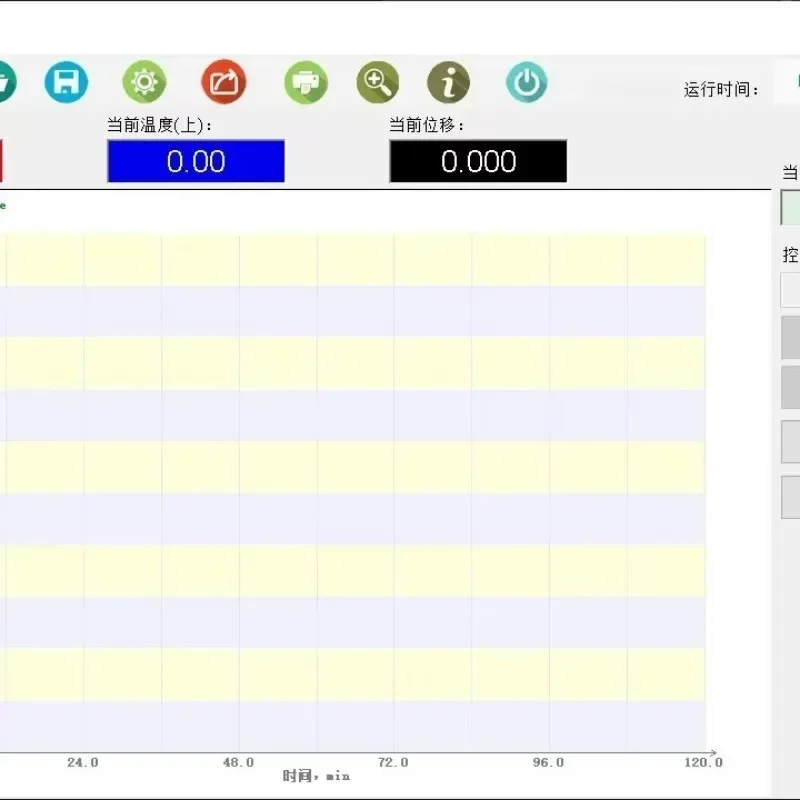Click the red indicator box at left edge

1,161
